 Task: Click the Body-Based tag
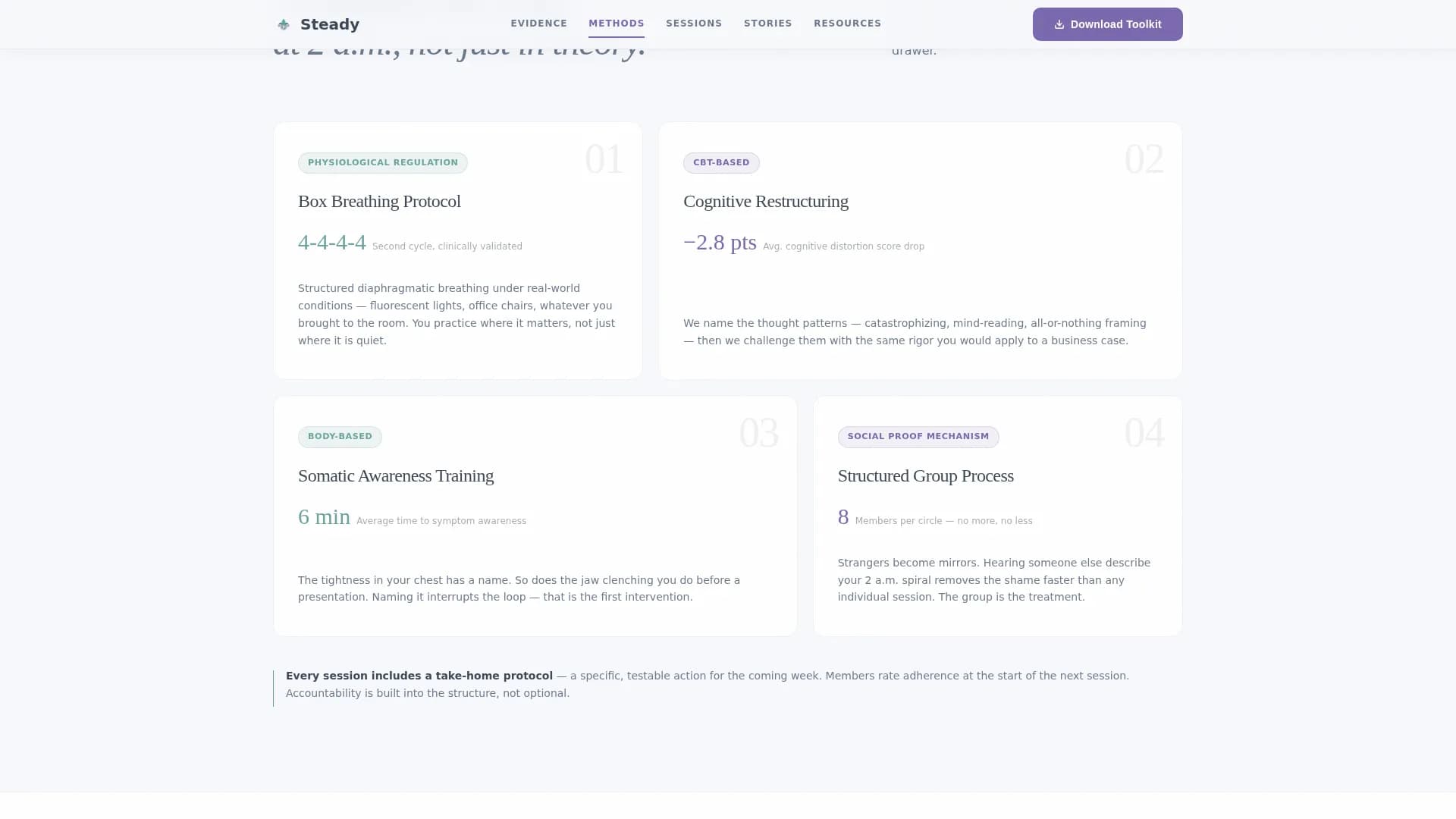(x=340, y=437)
